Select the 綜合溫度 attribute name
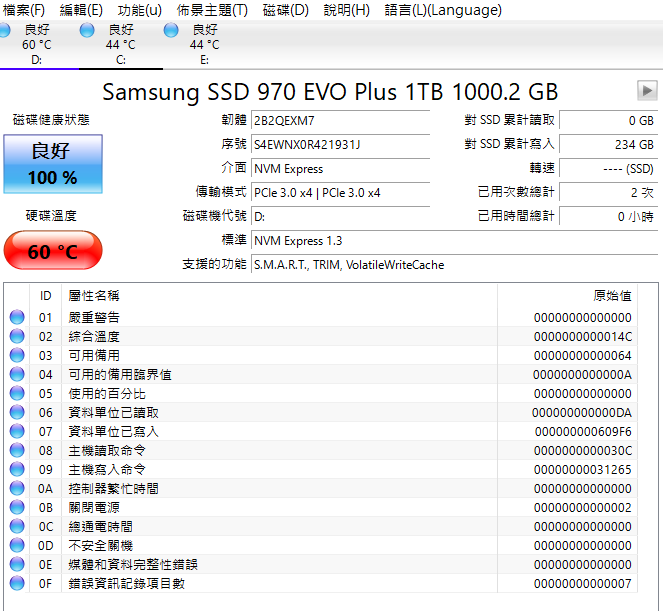Image resolution: width=663 pixels, height=611 pixels. [x=94, y=337]
